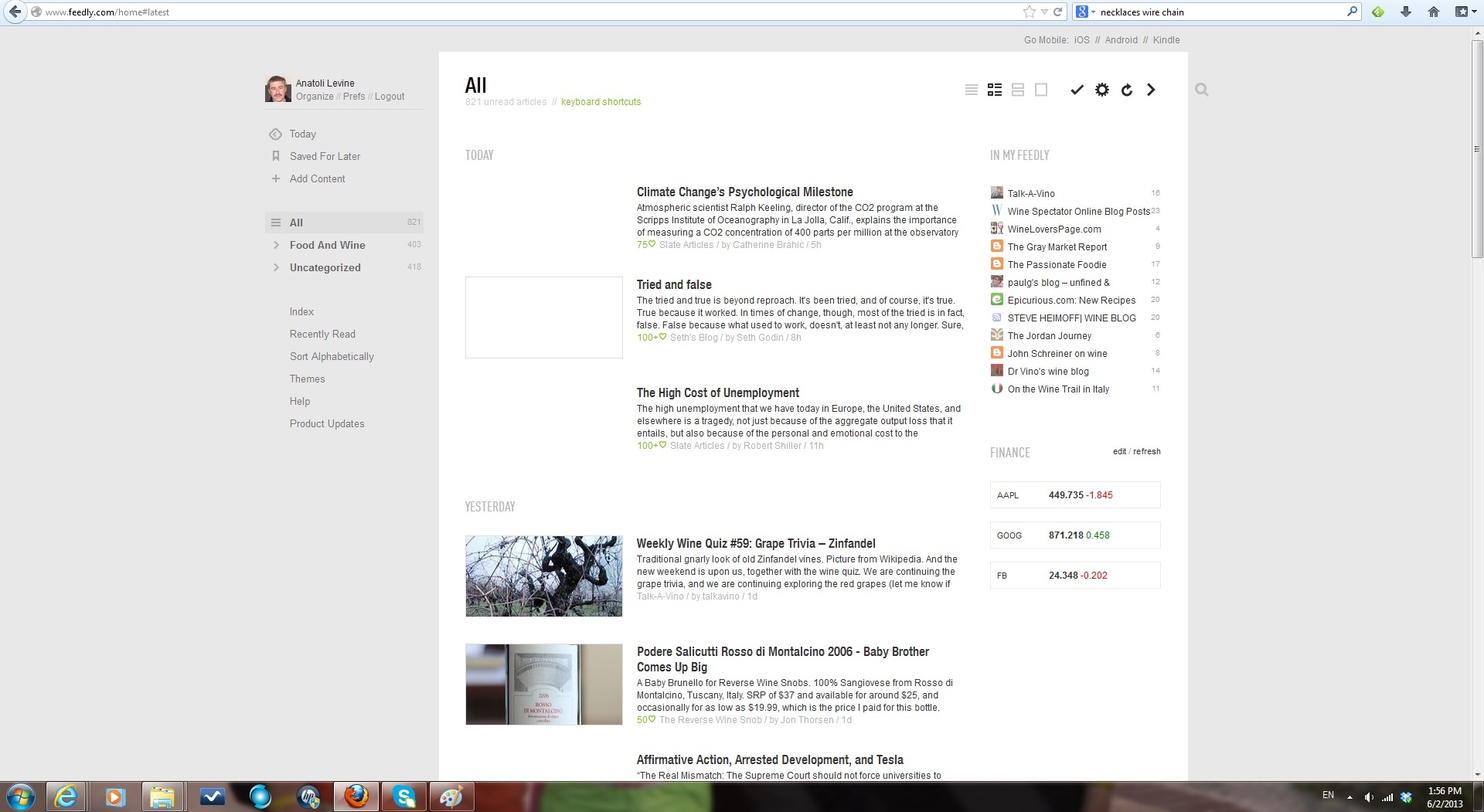Viewport: 1484px width, 812px height.
Task: Open the Feedly search magnifier icon
Action: [1201, 90]
